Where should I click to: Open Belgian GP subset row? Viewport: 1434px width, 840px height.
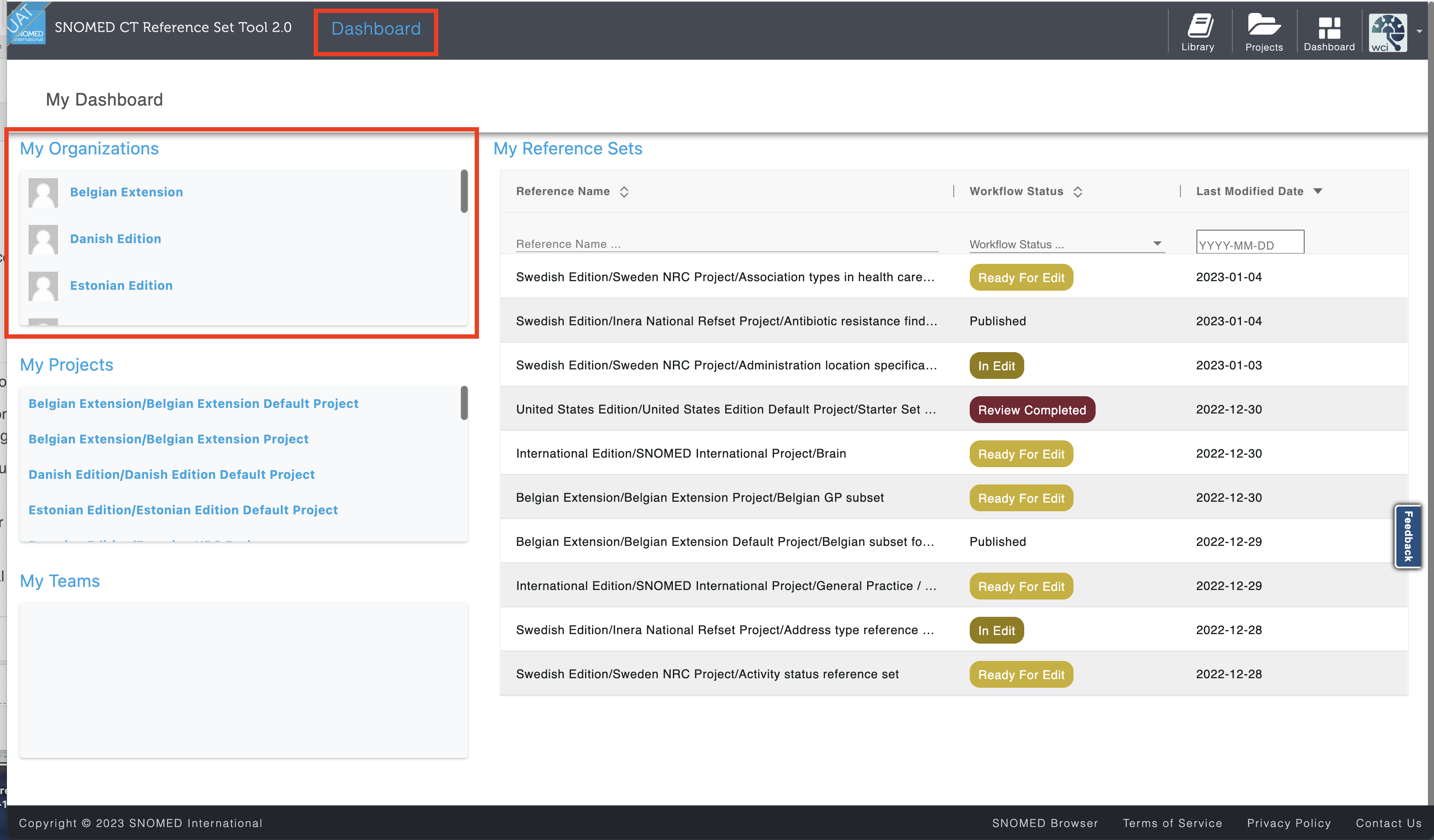(x=700, y=497)
